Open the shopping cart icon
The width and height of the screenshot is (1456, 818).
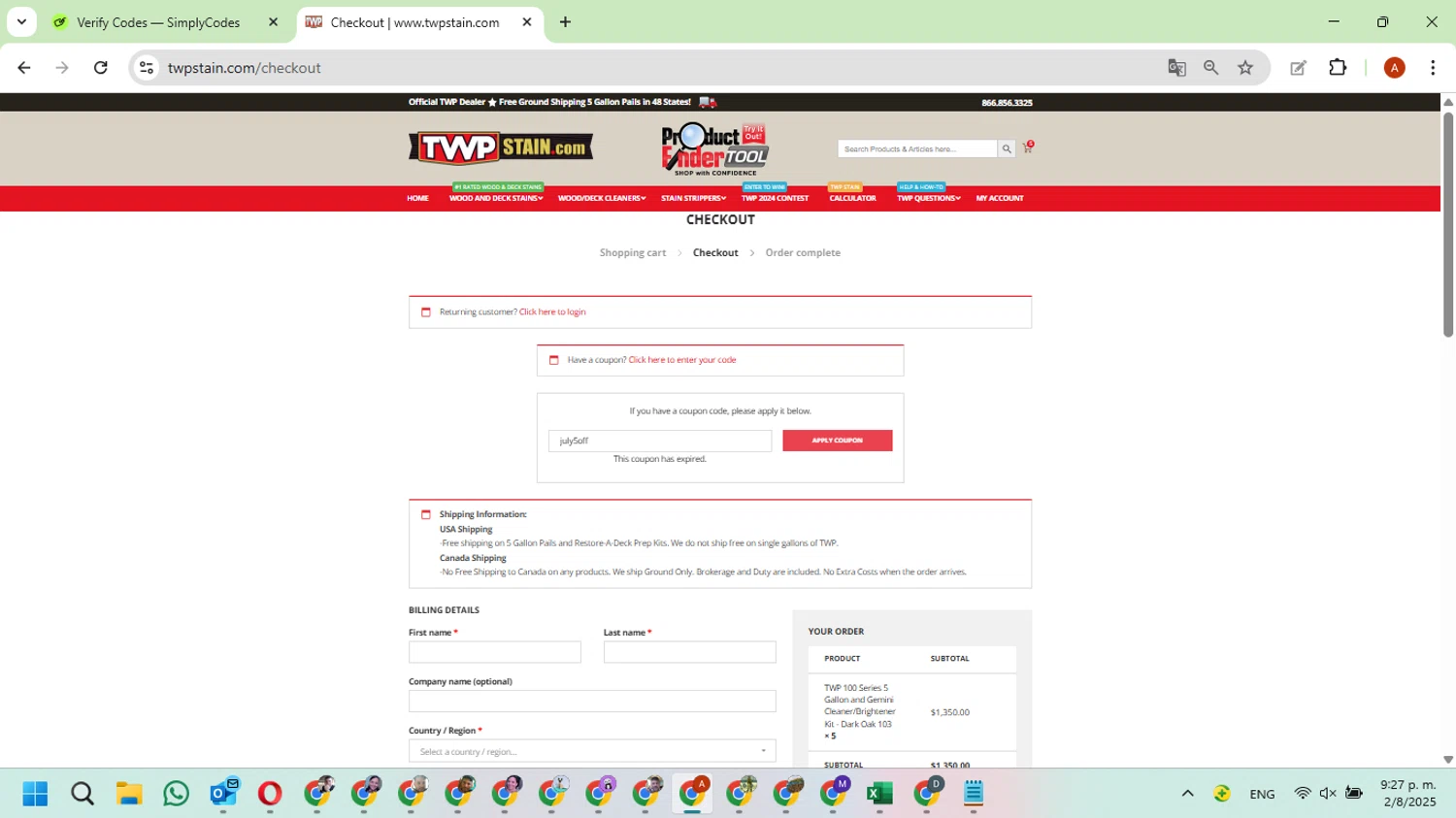click(x=1028, y=147)
